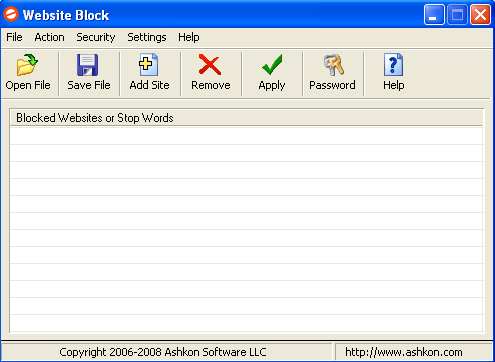
Task: Open the Action menu
Action: coord(49,37)
